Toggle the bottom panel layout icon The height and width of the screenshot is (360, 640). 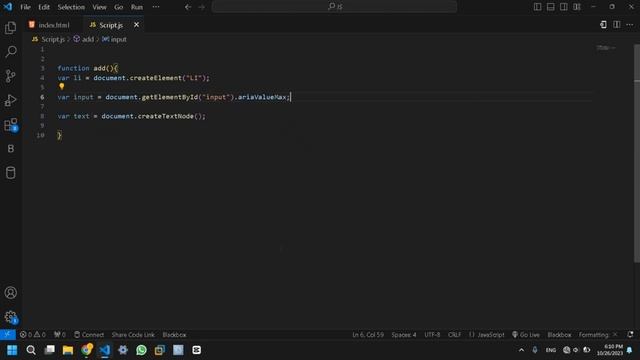[551, 7]
